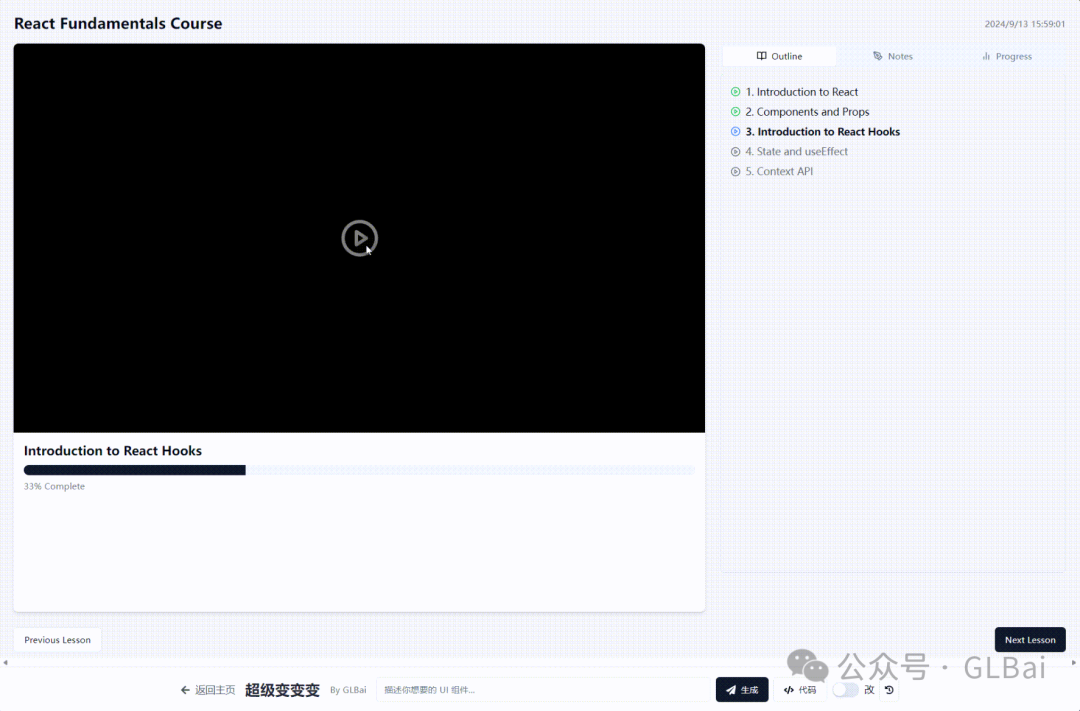This screenshot has width=1080, height=711.
Task: Toggle the 改 edit mode switch
Action: point(846,690)
